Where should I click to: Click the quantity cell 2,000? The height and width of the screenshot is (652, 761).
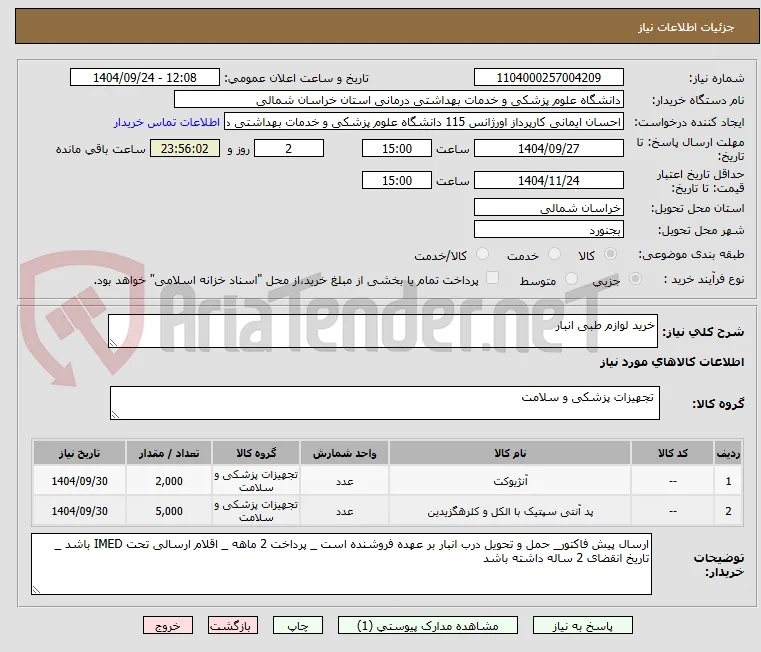coord(169,481)
